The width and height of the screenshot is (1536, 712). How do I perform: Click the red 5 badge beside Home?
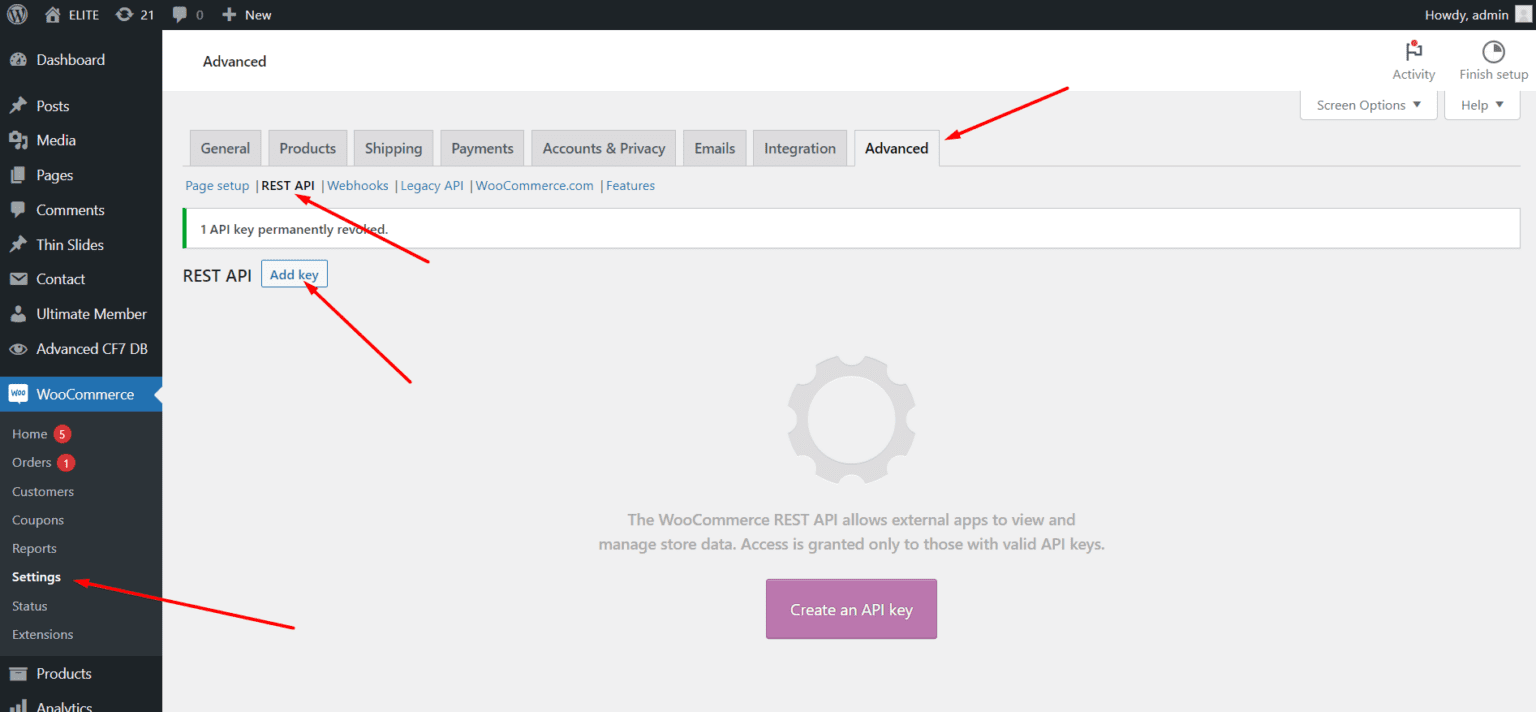62,434
